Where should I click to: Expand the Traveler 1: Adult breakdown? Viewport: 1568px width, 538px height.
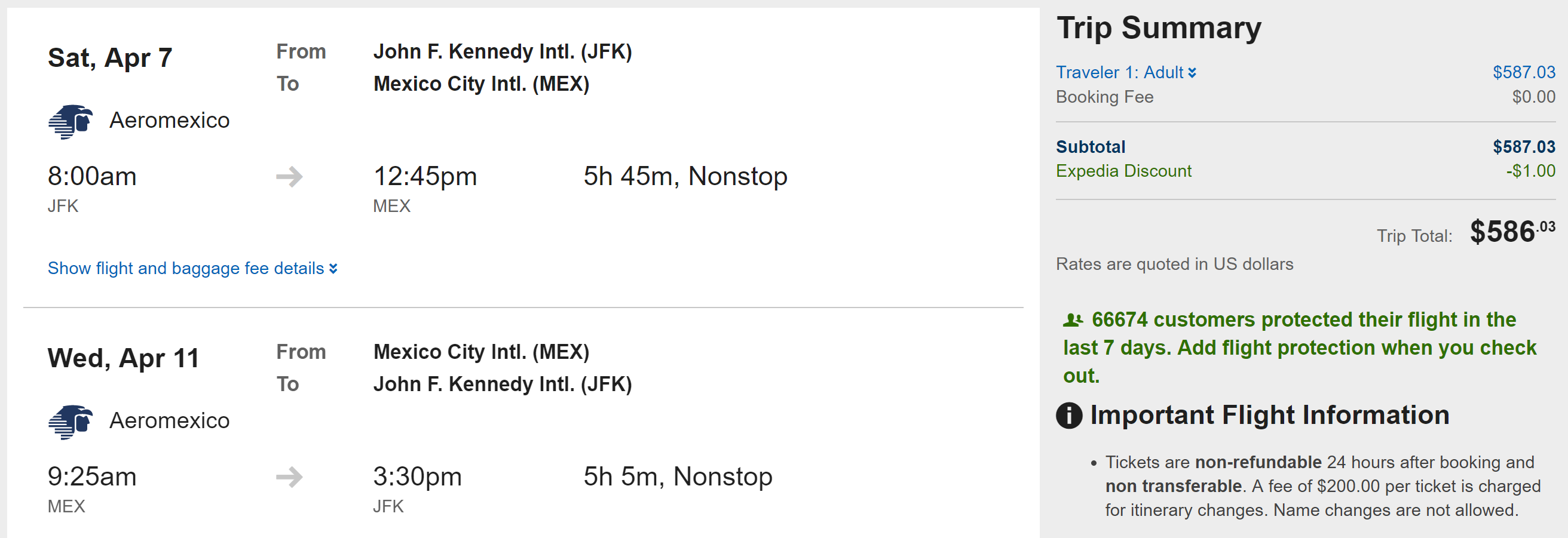pyautogui.click(x=1125, y=72)
